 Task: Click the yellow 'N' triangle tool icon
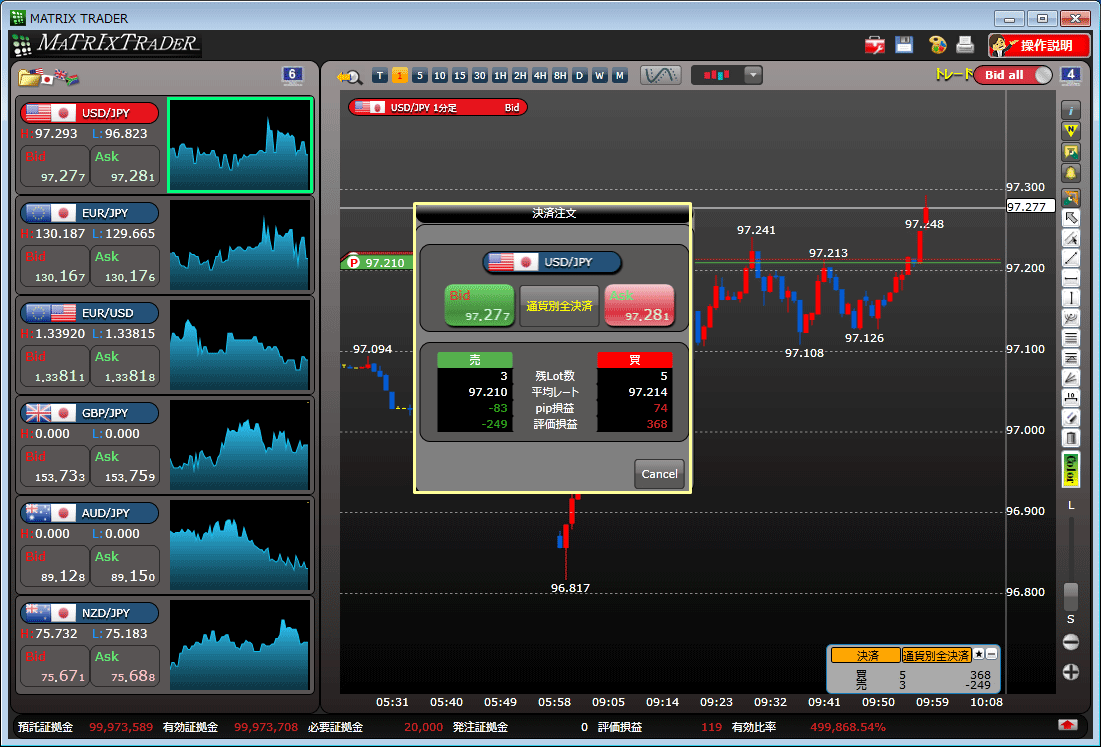[1071, 131]
